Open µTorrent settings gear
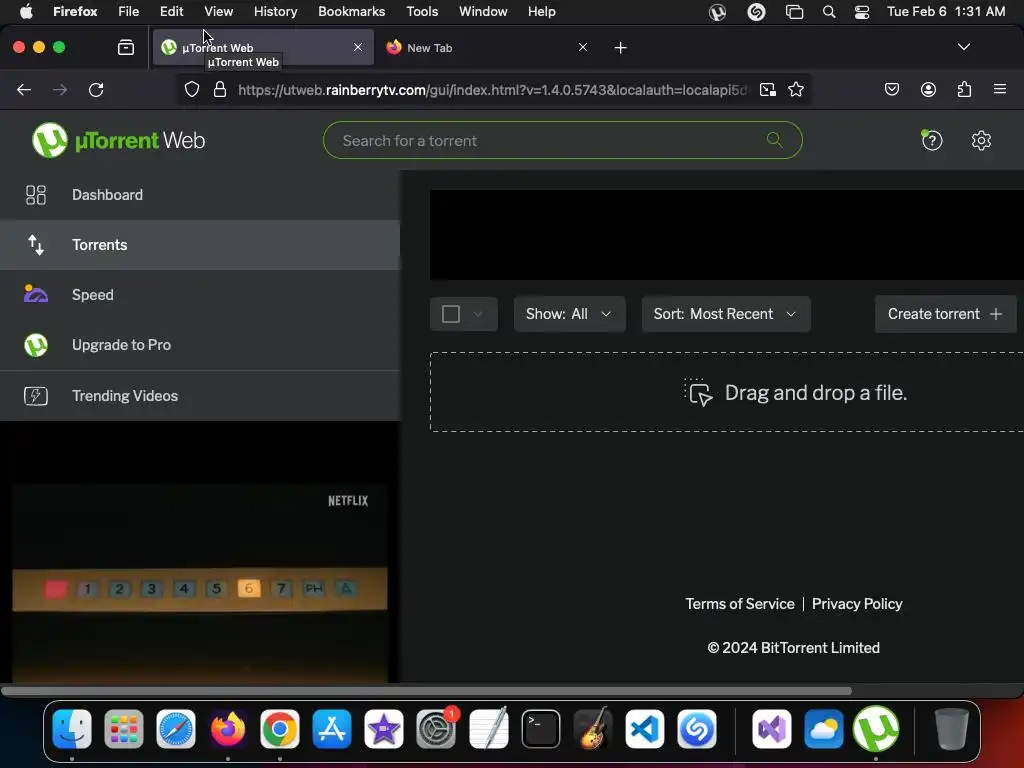 (981, 140)
